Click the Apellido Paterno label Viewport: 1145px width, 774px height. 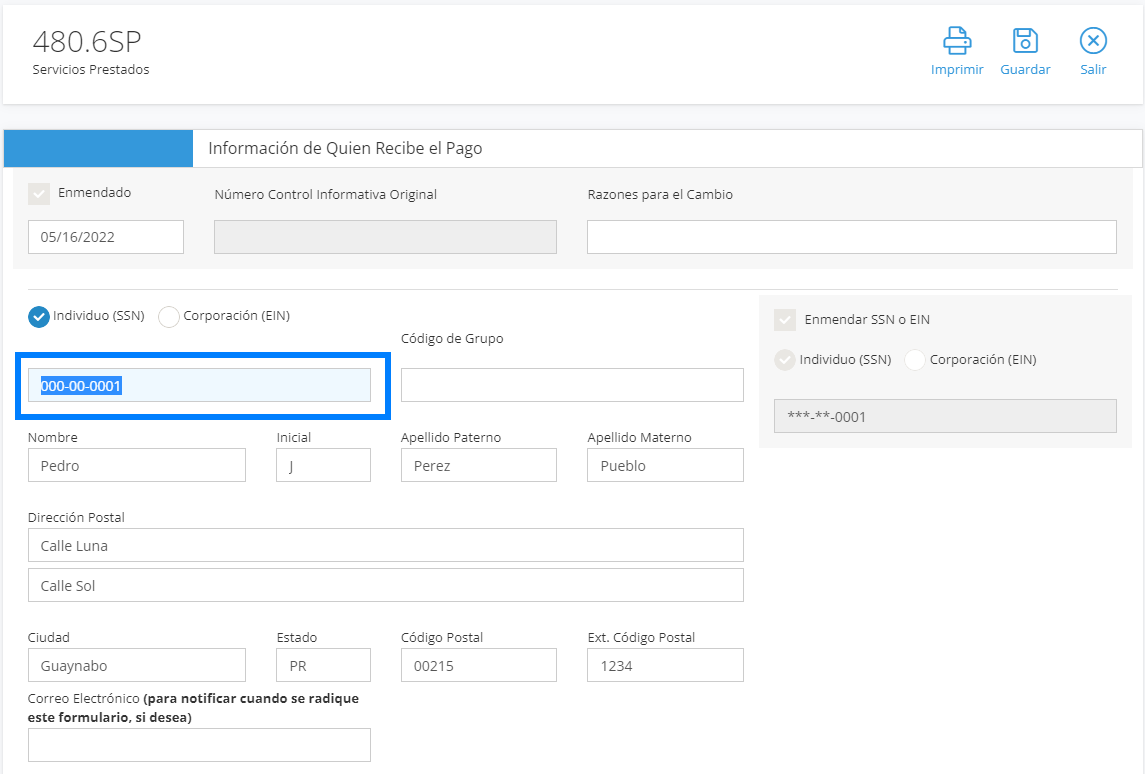click(x=451, y=437)
